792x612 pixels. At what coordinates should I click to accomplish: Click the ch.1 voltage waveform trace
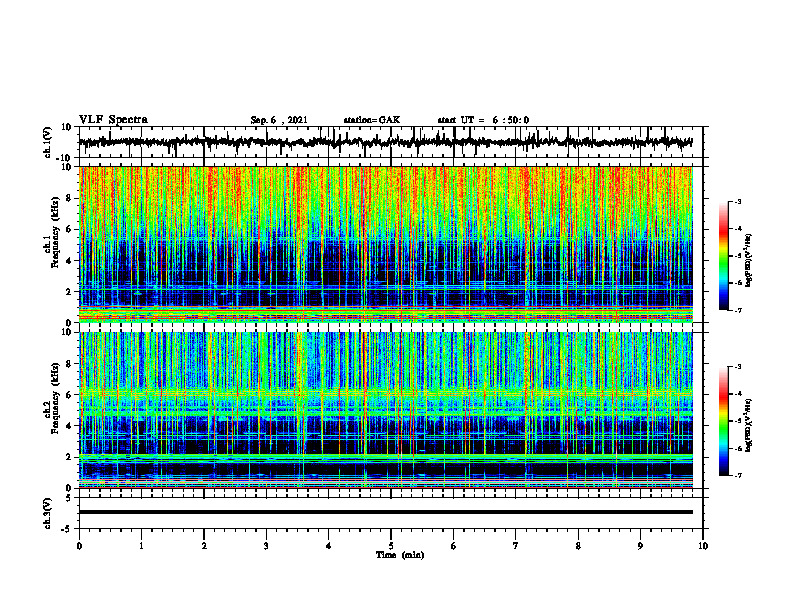coord(385,142)
